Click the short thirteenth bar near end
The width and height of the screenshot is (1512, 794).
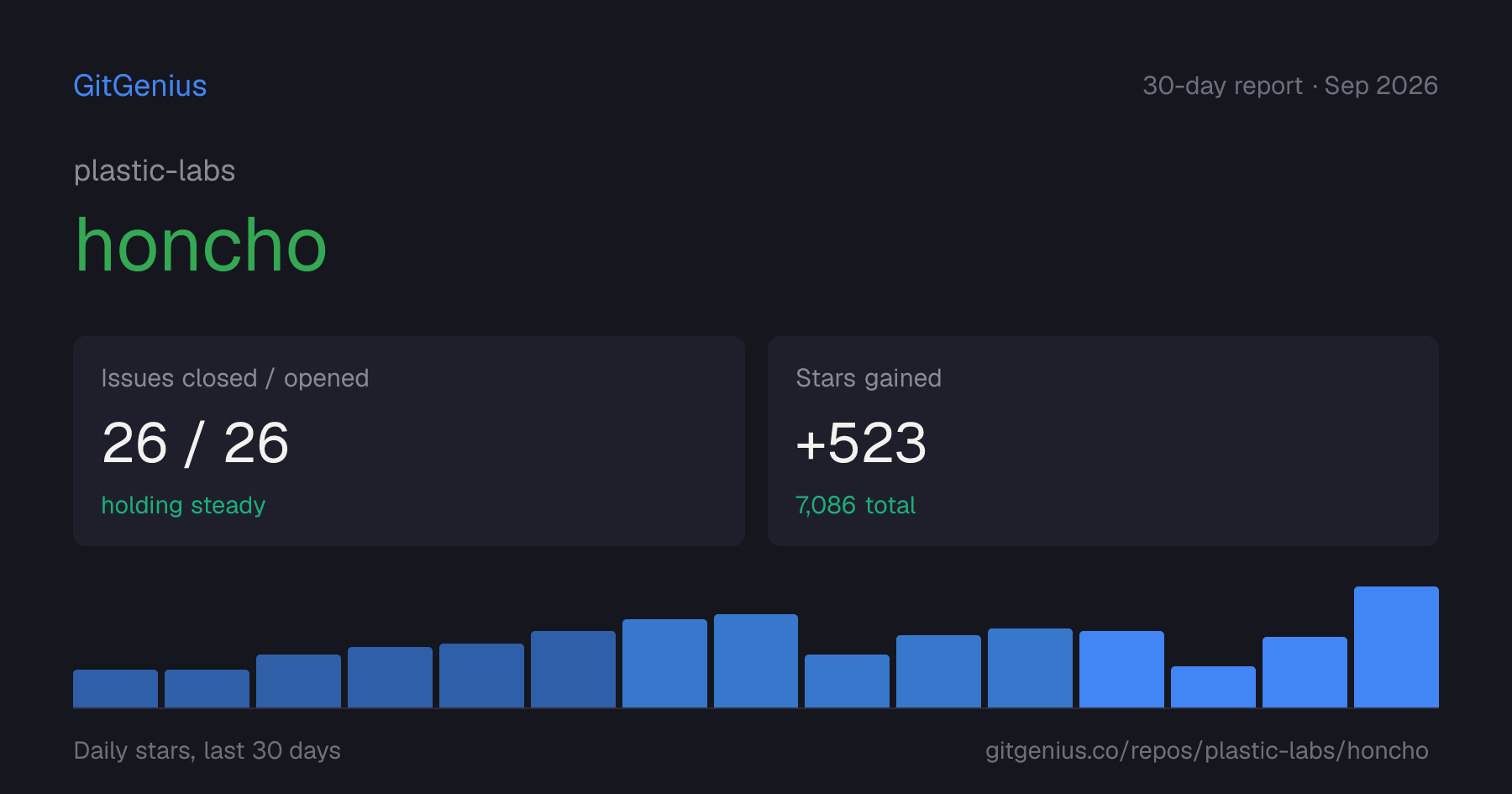click(x=1213, y=686)
